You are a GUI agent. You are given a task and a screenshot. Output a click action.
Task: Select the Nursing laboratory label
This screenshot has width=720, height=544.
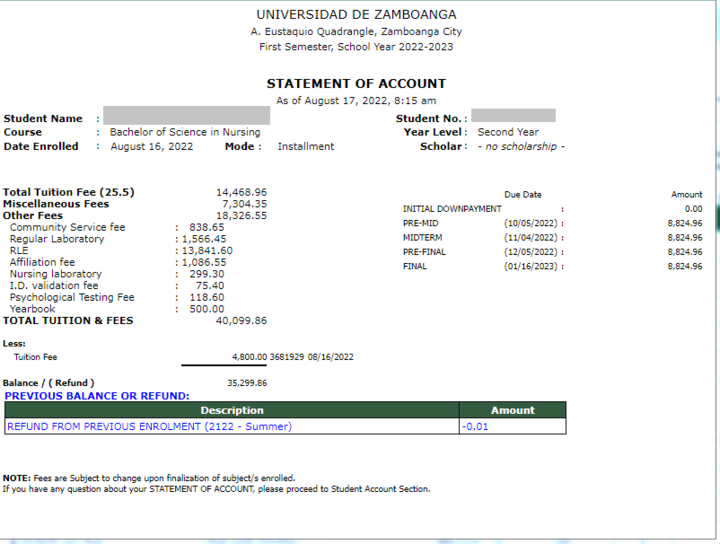tap(56, 274)
